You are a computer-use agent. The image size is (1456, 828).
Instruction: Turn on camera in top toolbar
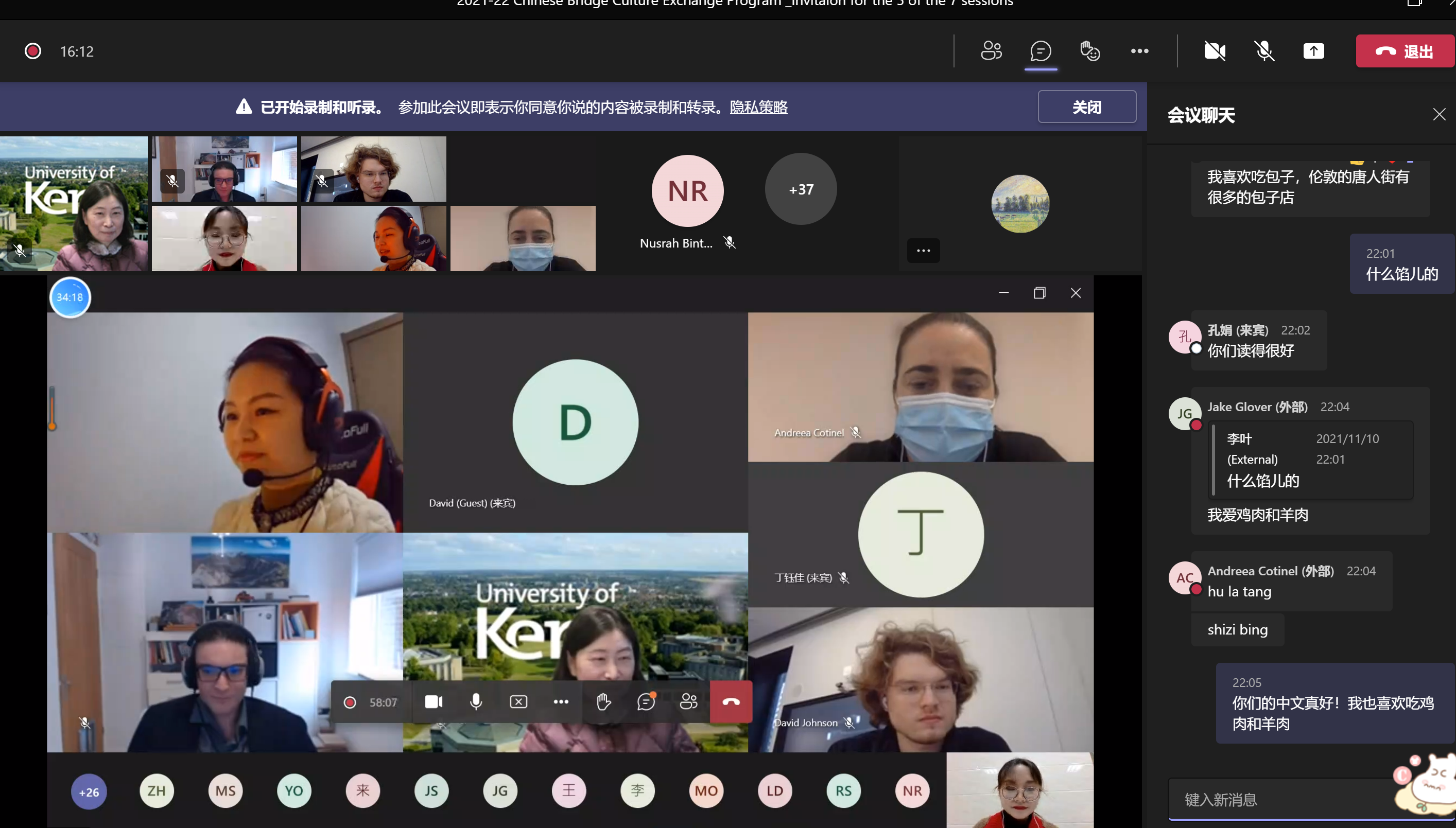click(x=1215, y=51)
